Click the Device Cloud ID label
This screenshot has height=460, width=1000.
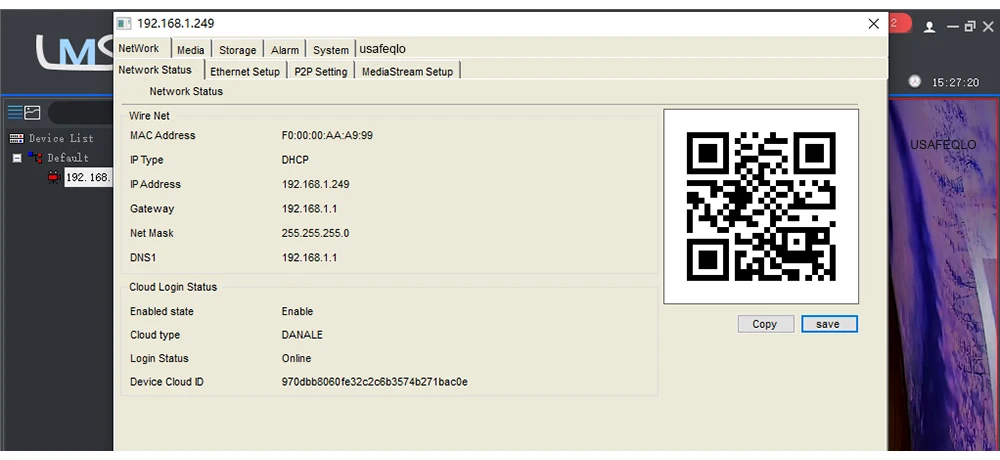click(166, 382)
